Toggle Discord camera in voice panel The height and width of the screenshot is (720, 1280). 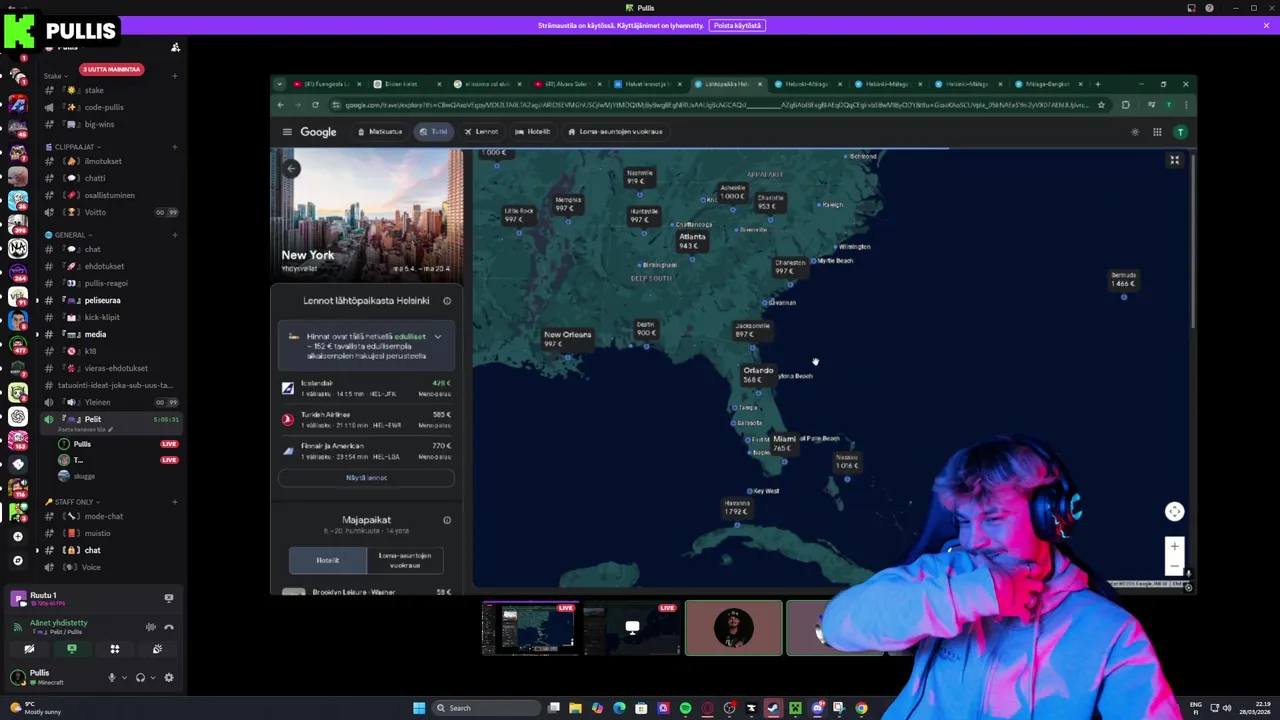(29, 649)
